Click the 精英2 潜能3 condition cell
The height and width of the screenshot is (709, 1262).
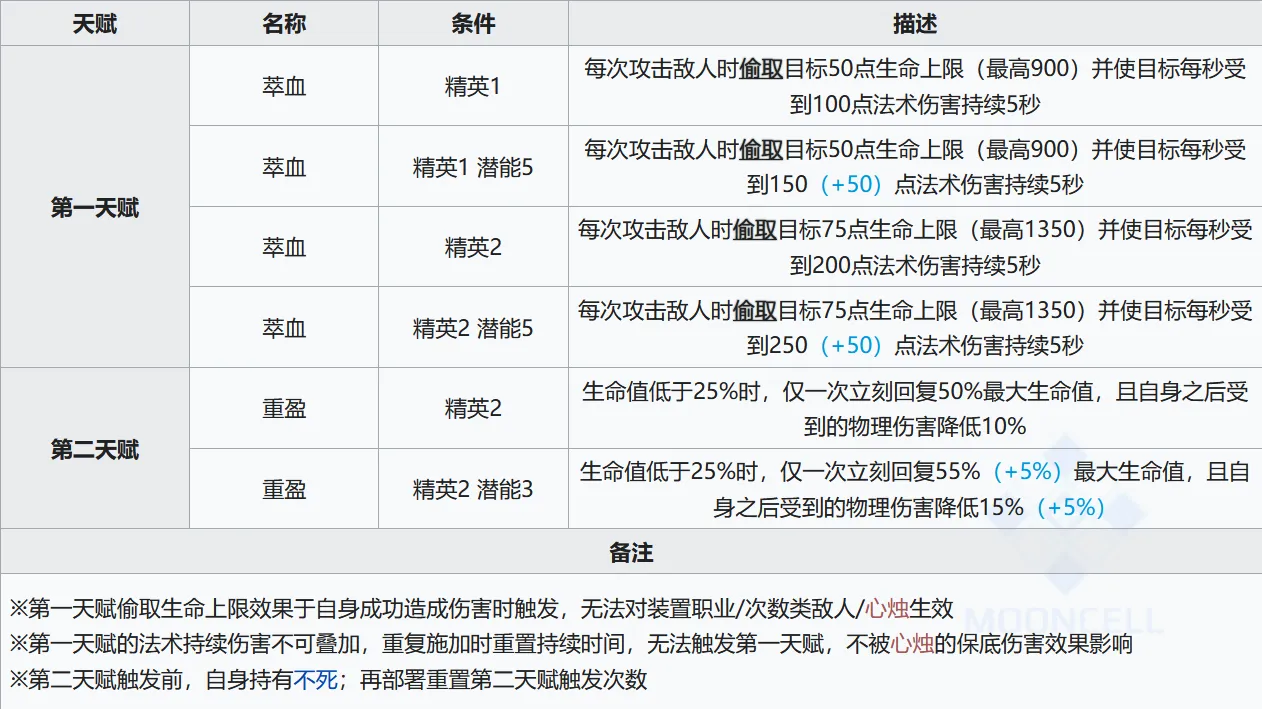coord(473,489)
